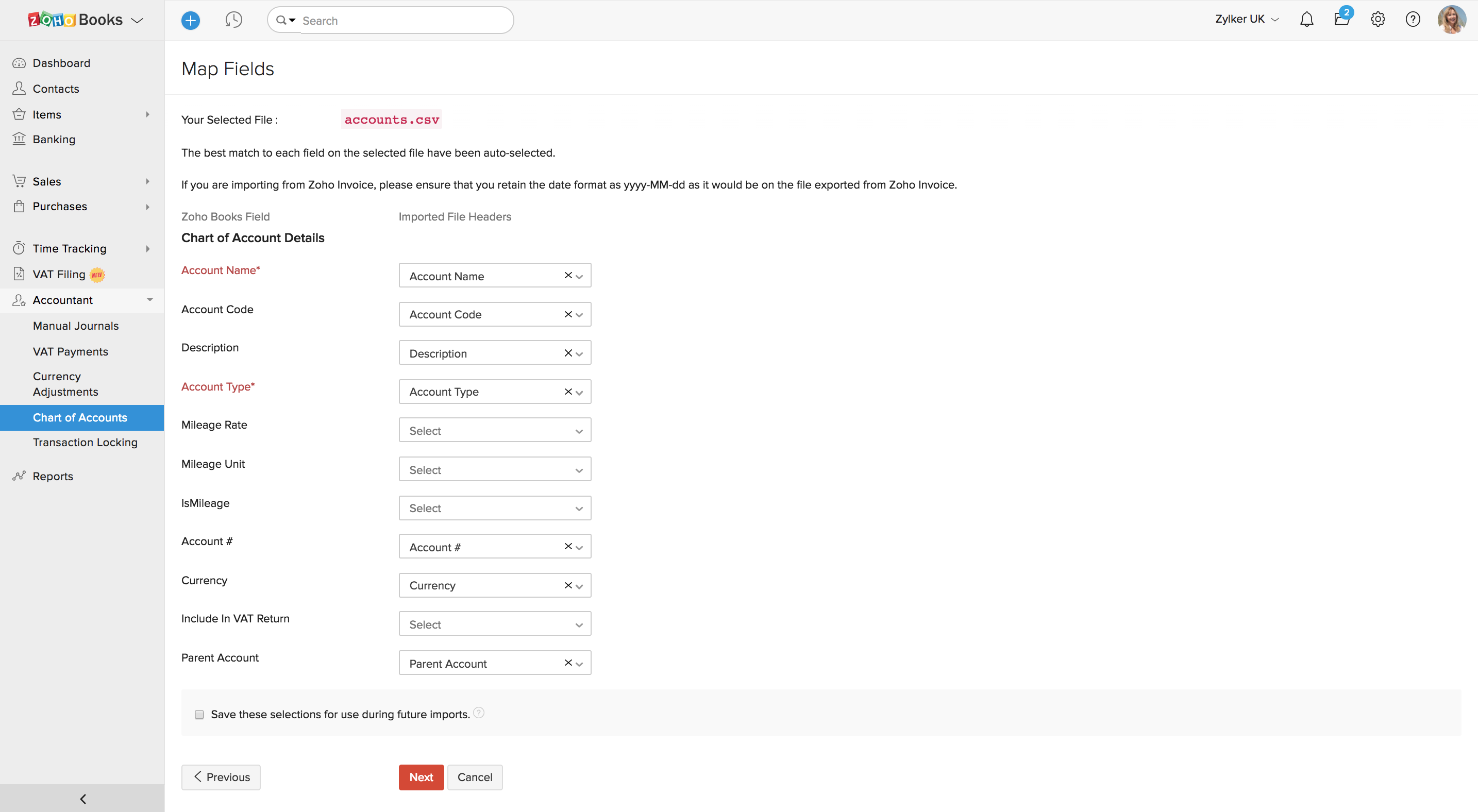Open the Include In VAT Return dropdown

pos(494,624)
